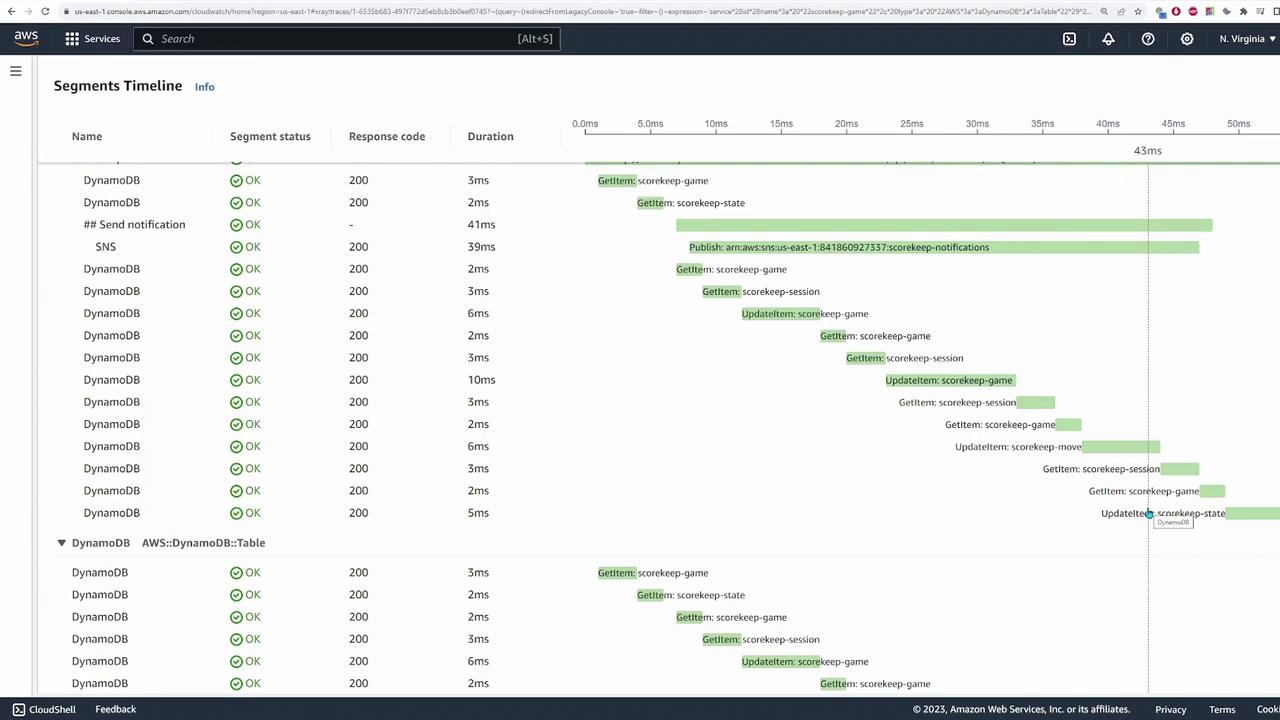
Task: Select the SNS row name
Action: point(106,247)
